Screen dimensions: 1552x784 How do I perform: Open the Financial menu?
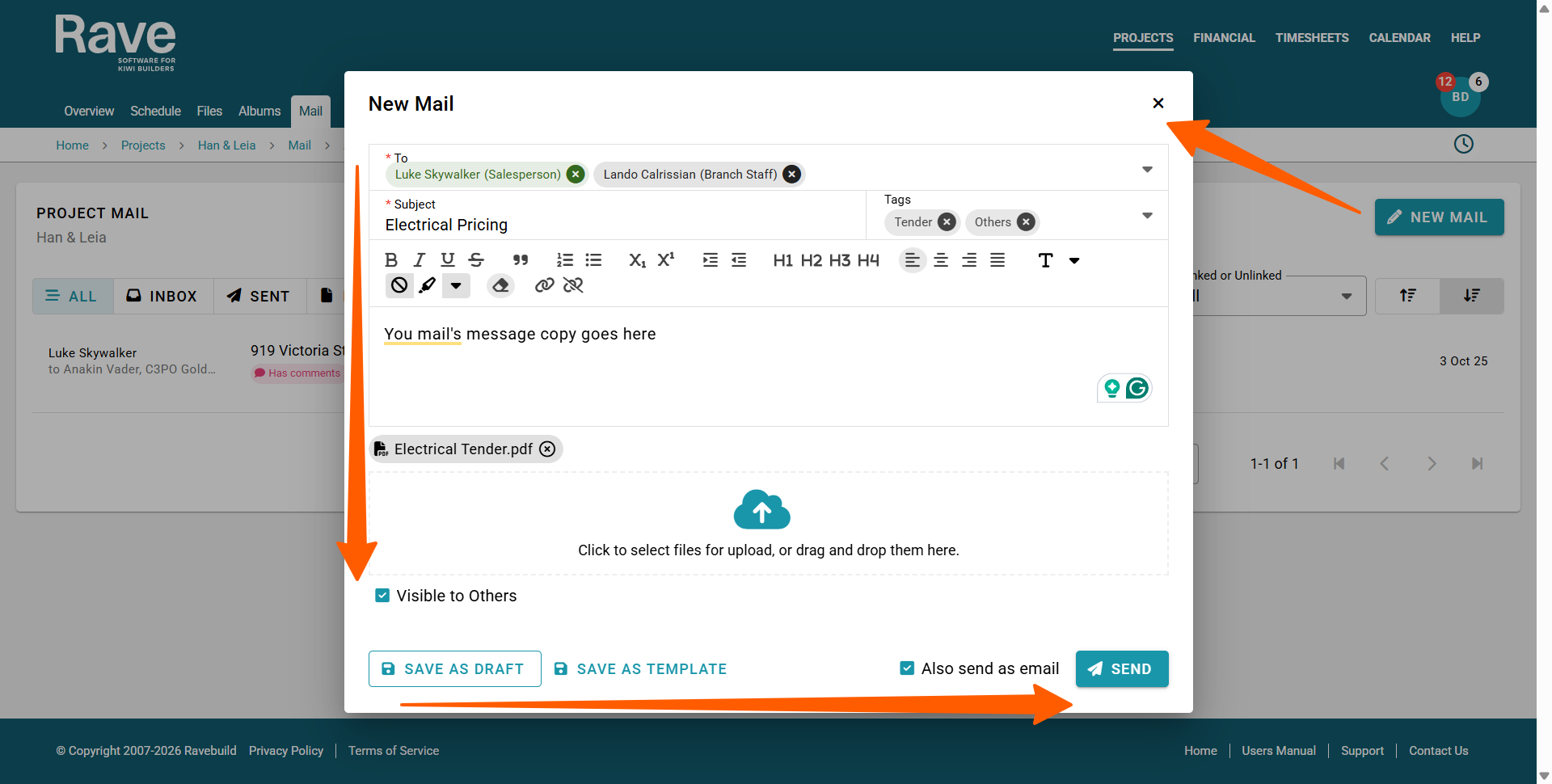[x=1224, y=38]
